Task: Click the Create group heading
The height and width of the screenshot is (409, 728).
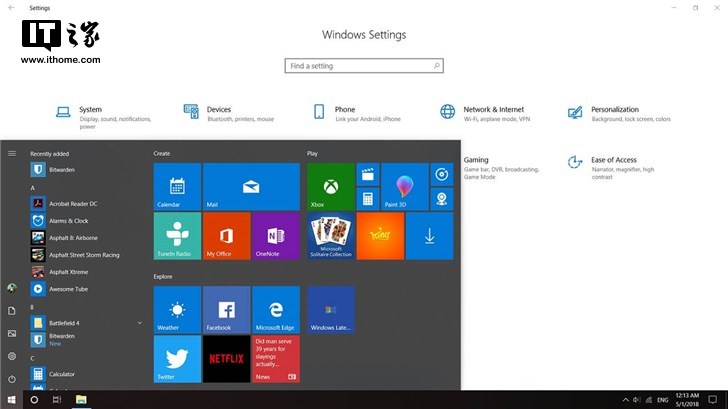Action: pos(162,154)
